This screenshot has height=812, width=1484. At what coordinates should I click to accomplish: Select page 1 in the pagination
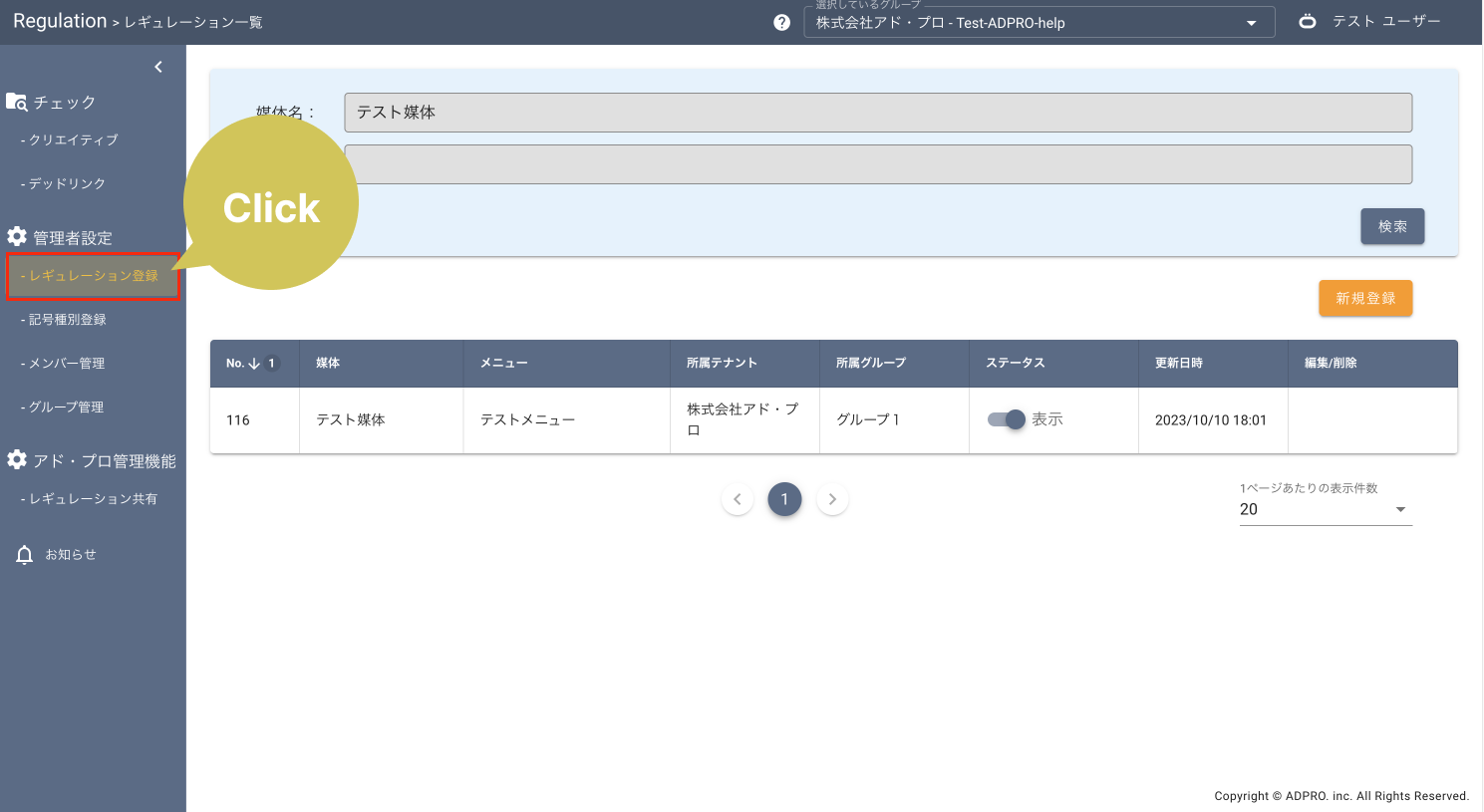pos(784,499)
